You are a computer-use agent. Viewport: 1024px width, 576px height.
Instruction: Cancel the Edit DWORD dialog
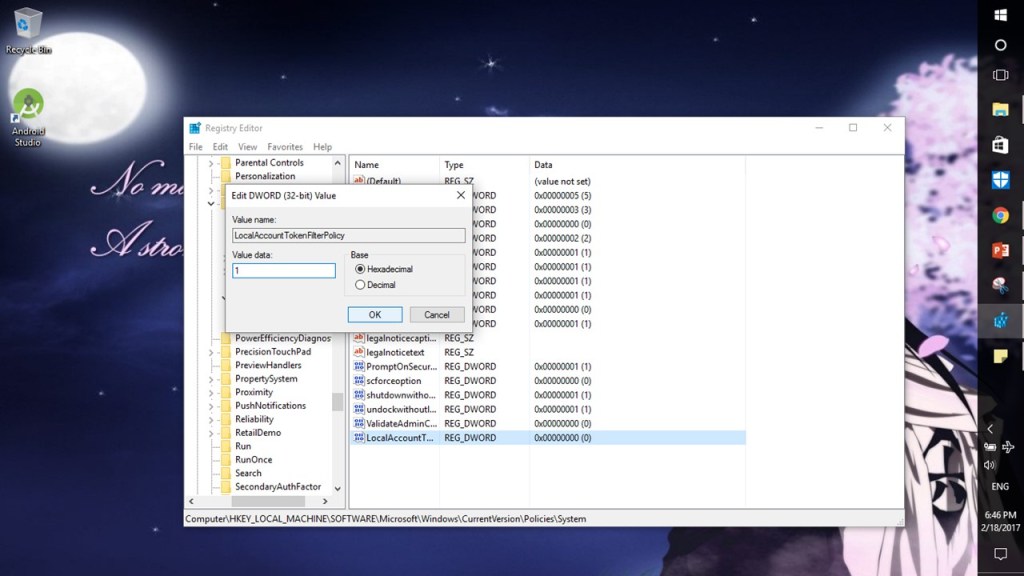(437, 314)
